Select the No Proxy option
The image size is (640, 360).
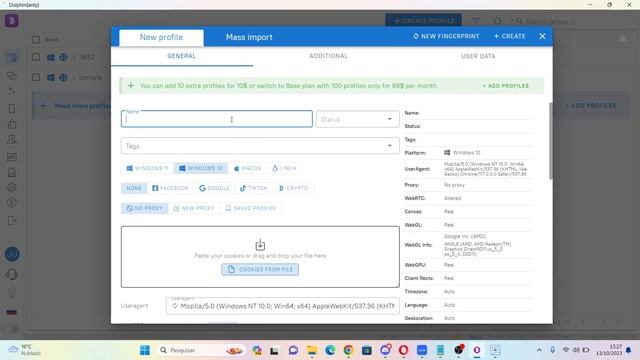(144, 208)
